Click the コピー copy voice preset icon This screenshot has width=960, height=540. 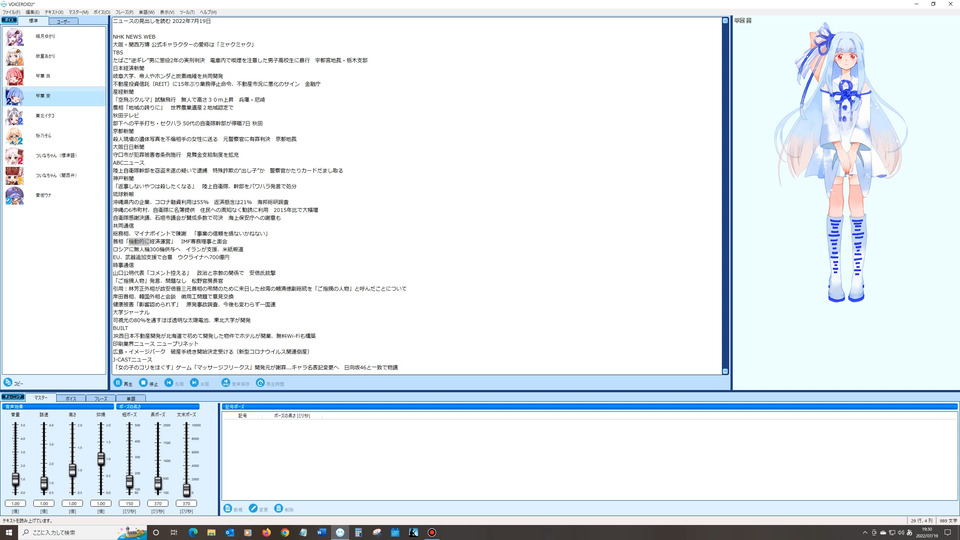click(8, 382)
